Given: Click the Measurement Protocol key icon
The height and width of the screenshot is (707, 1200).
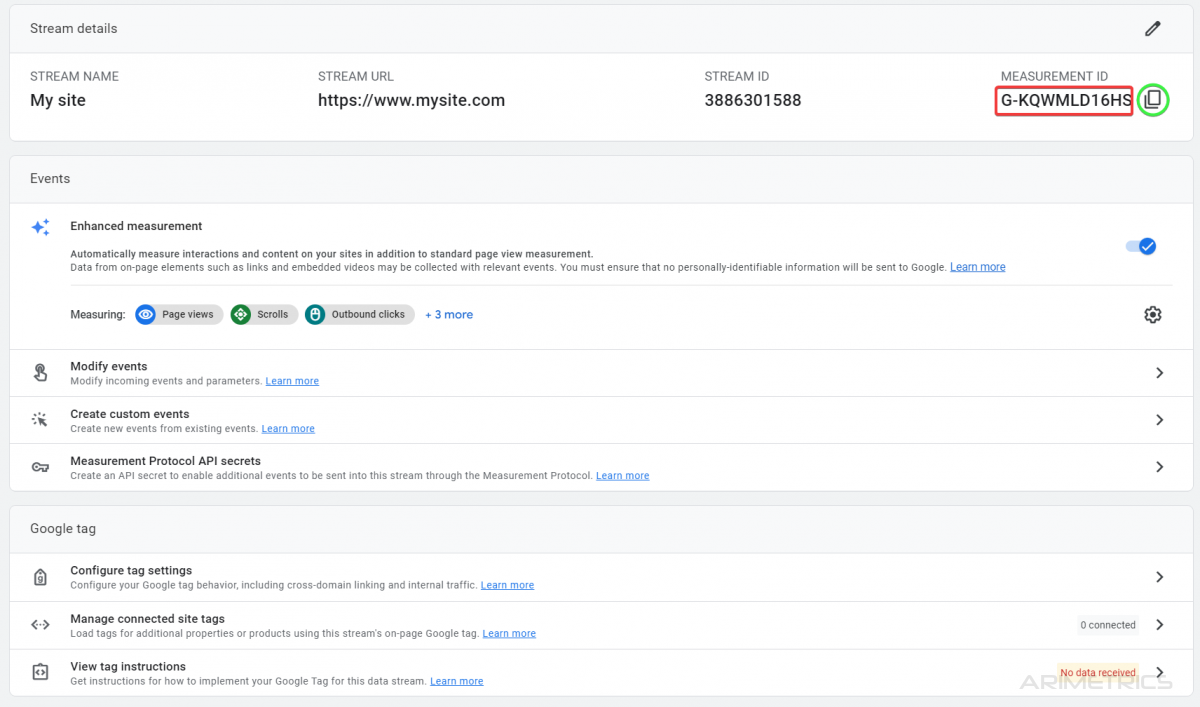Looking at the screenshot, I should pyautogui.click(x=40, y=467).
